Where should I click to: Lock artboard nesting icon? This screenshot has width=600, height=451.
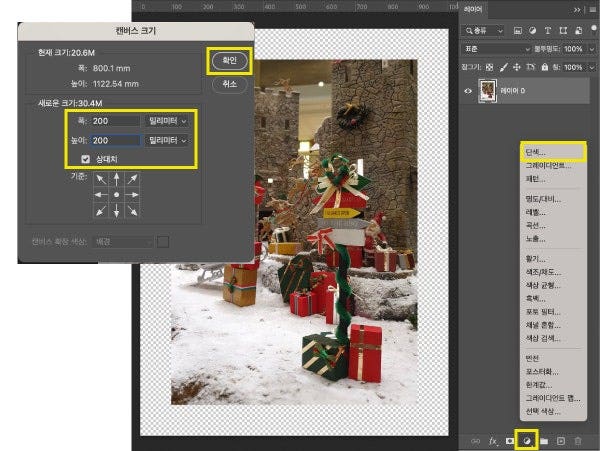click(x=530, y=67)
